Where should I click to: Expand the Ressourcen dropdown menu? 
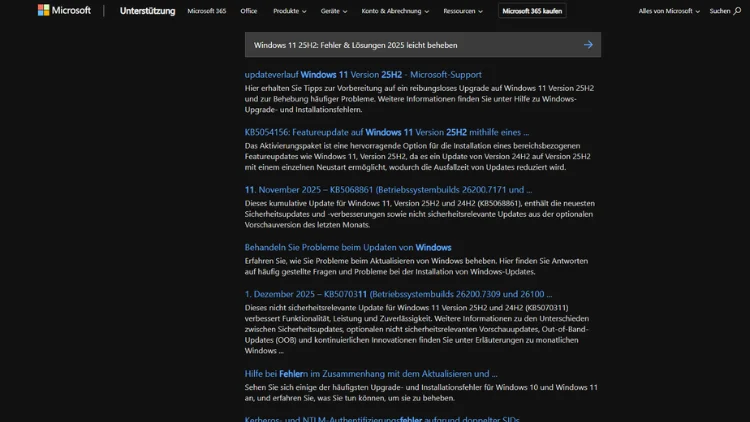pos(463,11)
